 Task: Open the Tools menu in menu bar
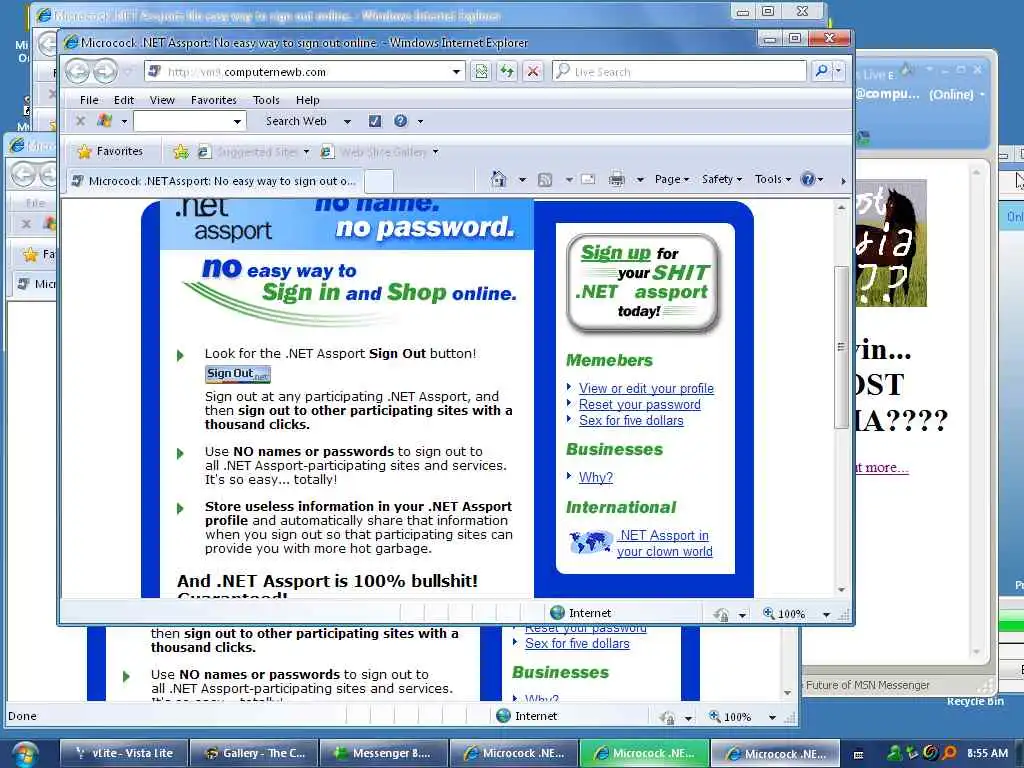[266, 100]
